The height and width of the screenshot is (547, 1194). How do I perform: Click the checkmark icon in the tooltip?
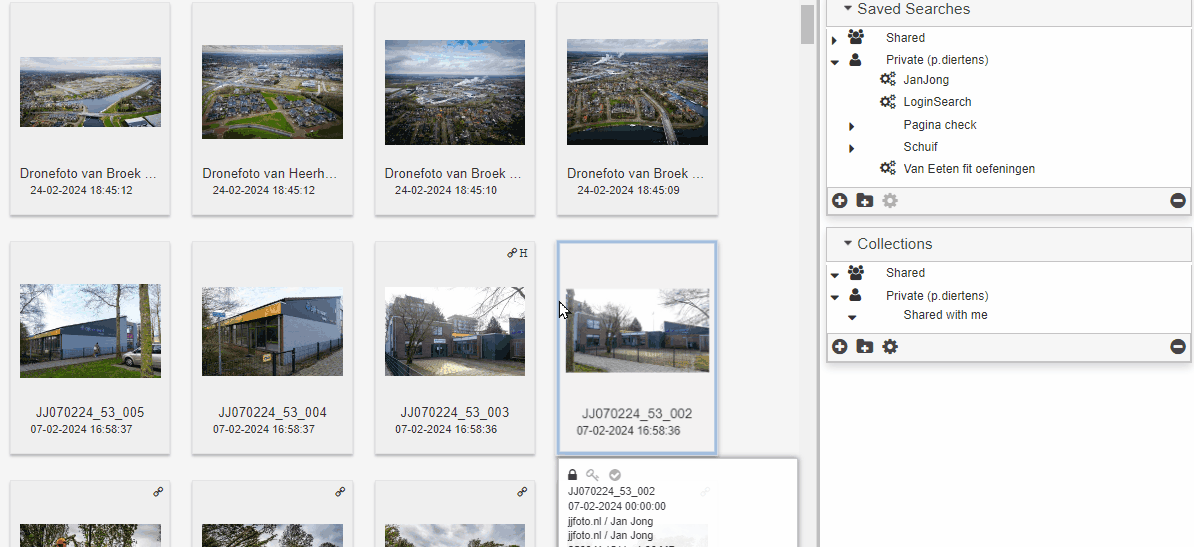click(x=615, y=475)
